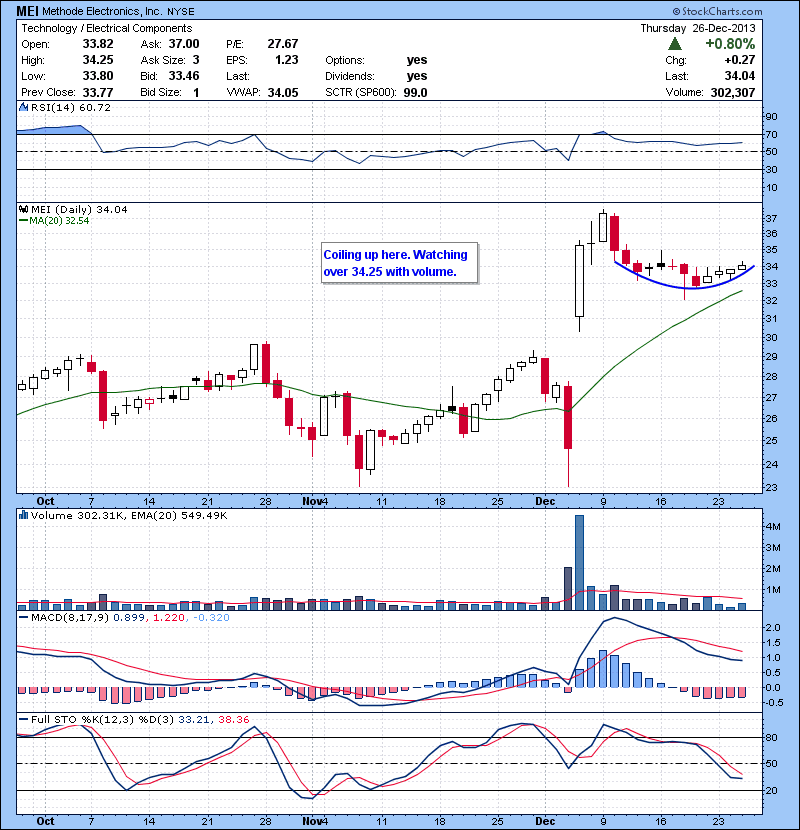Click the RSI(14) 60.72 label
This screenshot has height=830, width=800.
point(71,107)
